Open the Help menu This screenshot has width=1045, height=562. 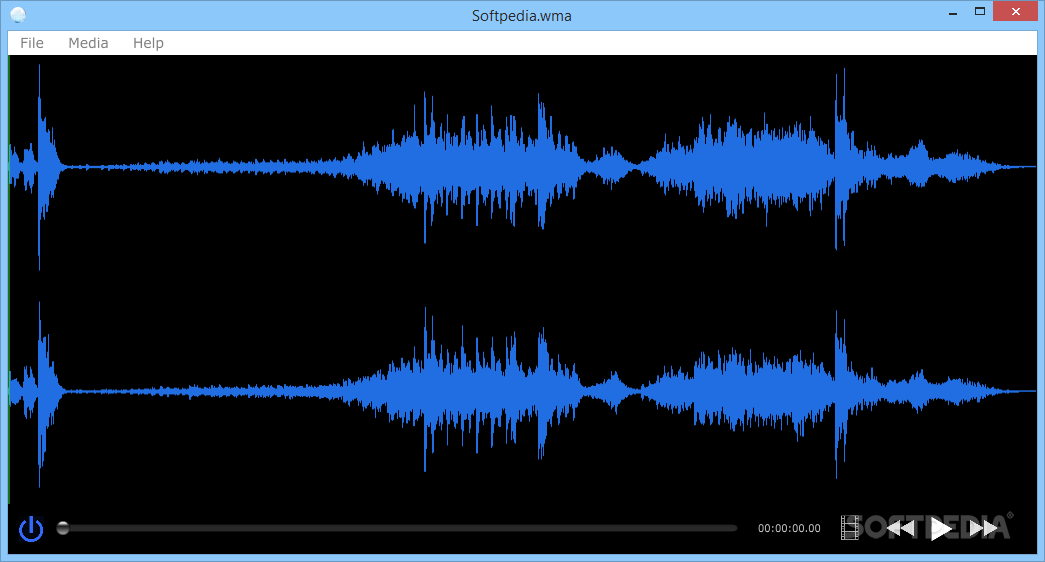pos(148,43)
